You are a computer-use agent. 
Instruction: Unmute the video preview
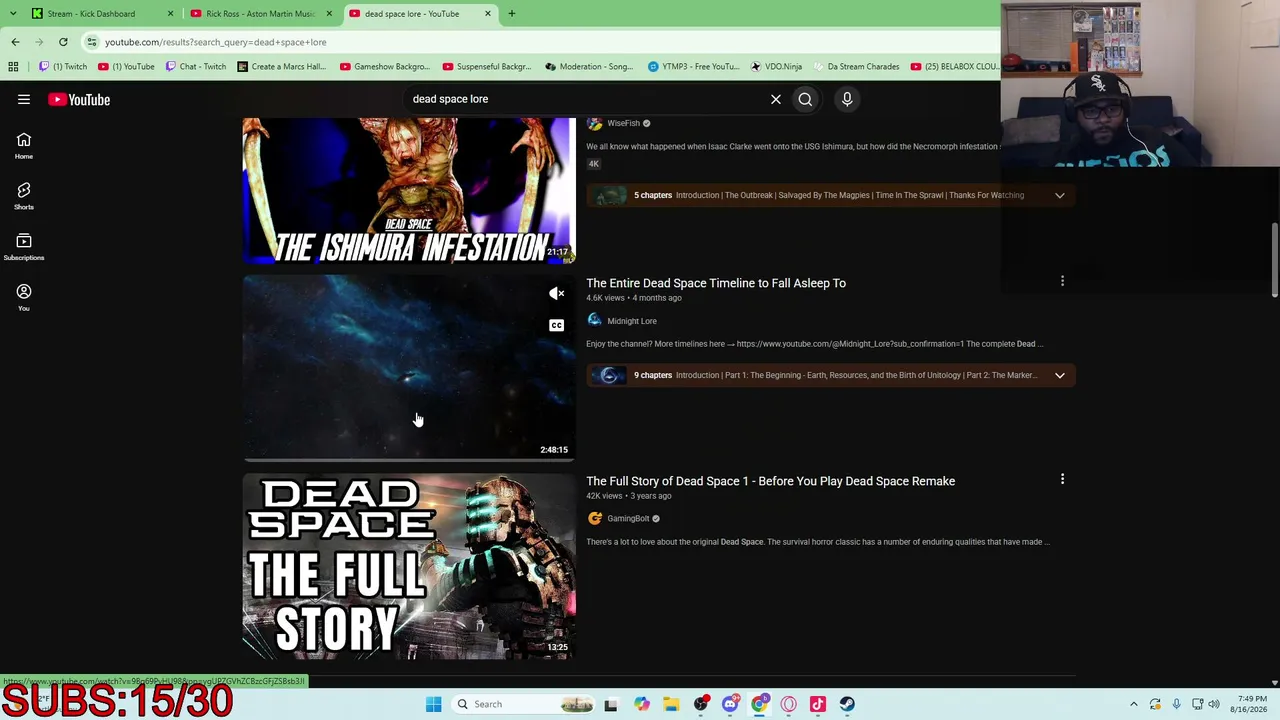pyautogui.click(x=557, y=293)
